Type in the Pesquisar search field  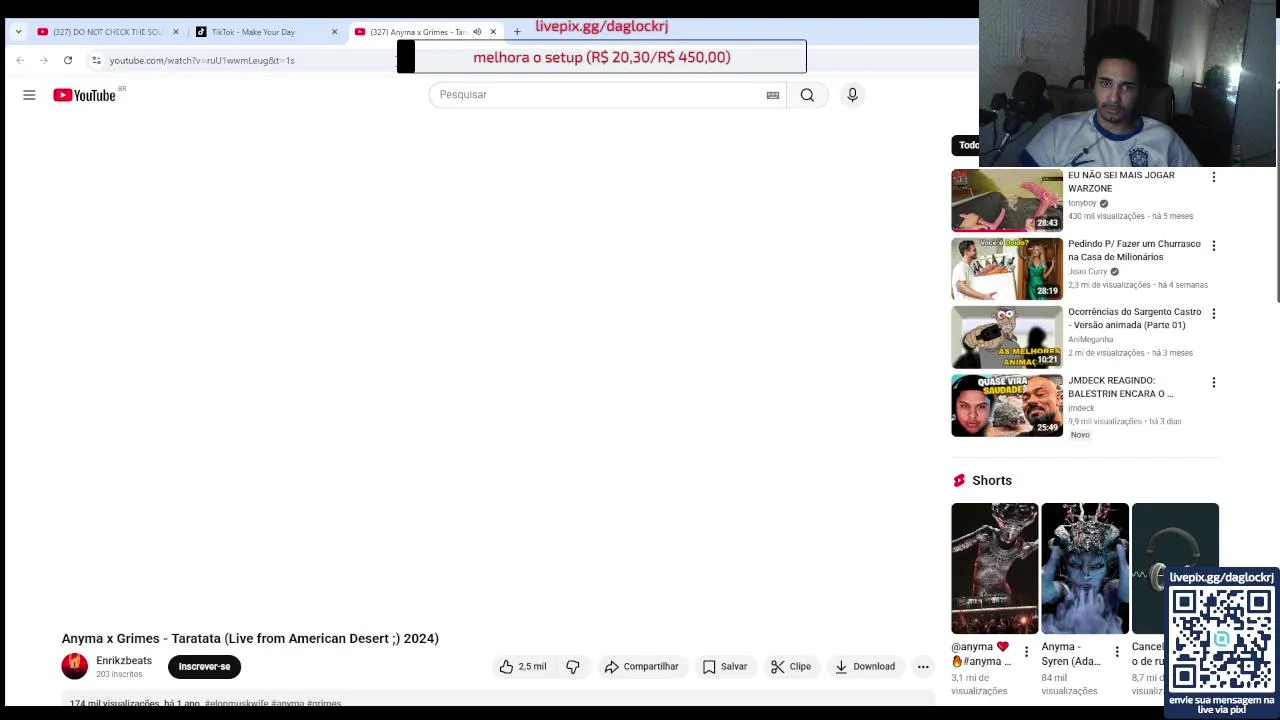pos(597,95)
